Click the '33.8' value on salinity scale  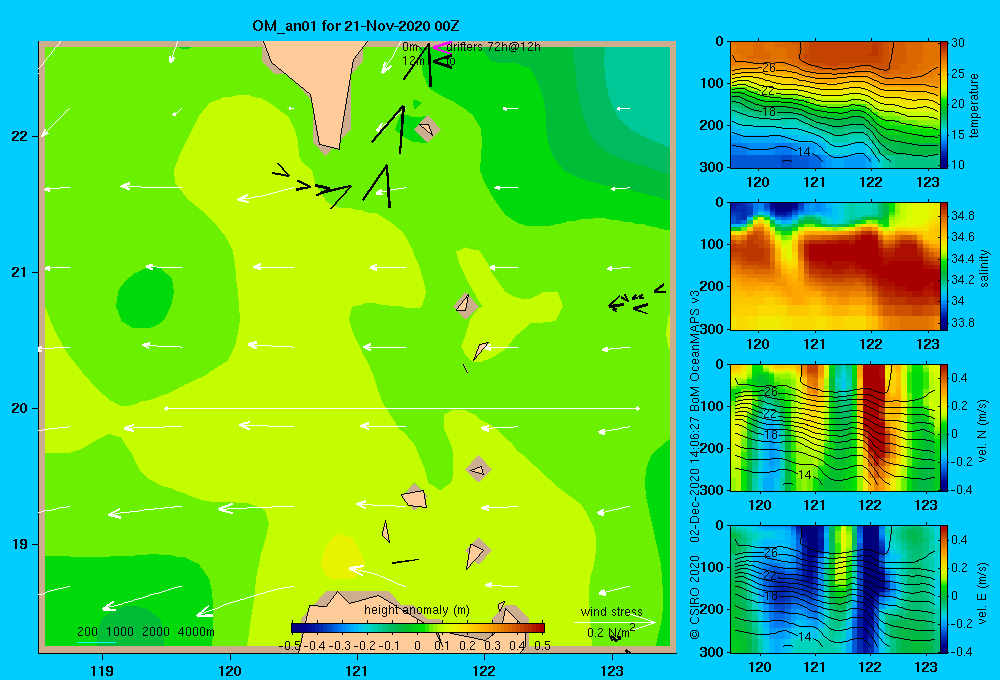coord(962,323)
